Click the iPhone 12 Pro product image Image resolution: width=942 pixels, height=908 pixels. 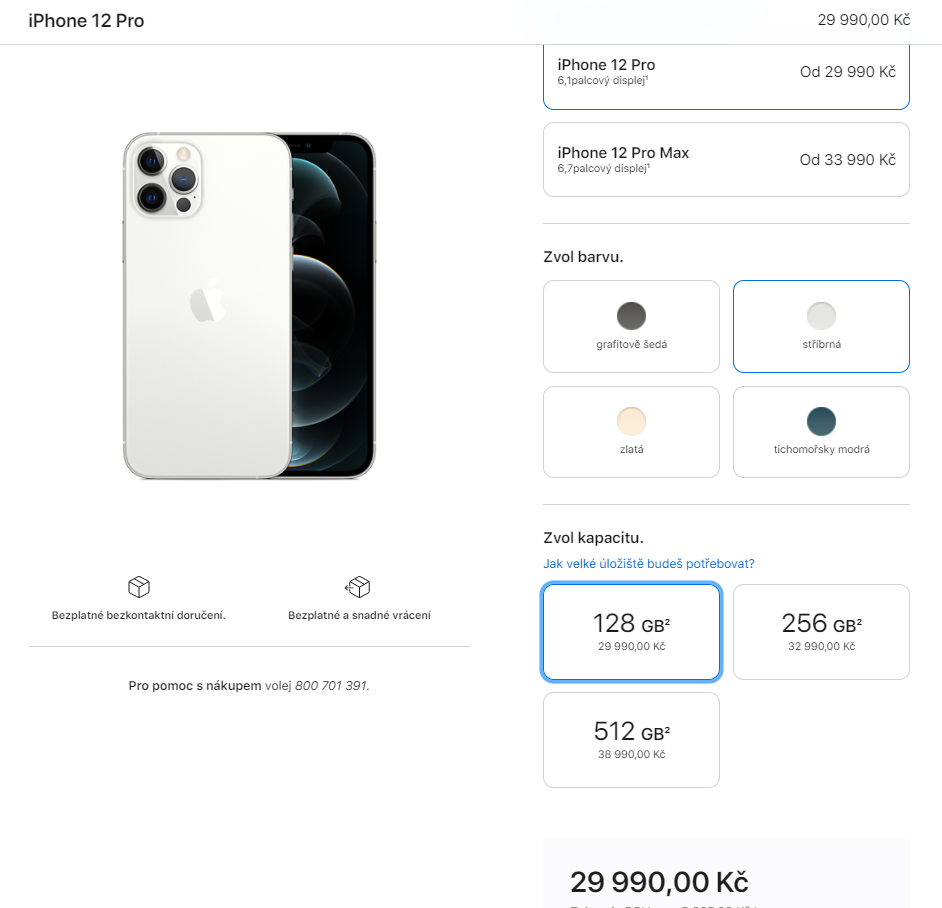point(249,305)
